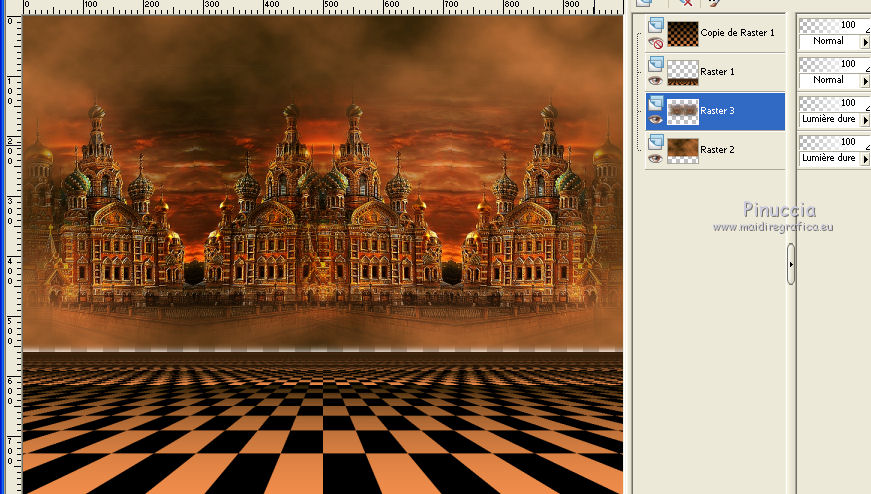The width and height of the screenshot is (871, 494).
Task: Click the Raster 3 layer thumbnail
Action: click(683, 111)
